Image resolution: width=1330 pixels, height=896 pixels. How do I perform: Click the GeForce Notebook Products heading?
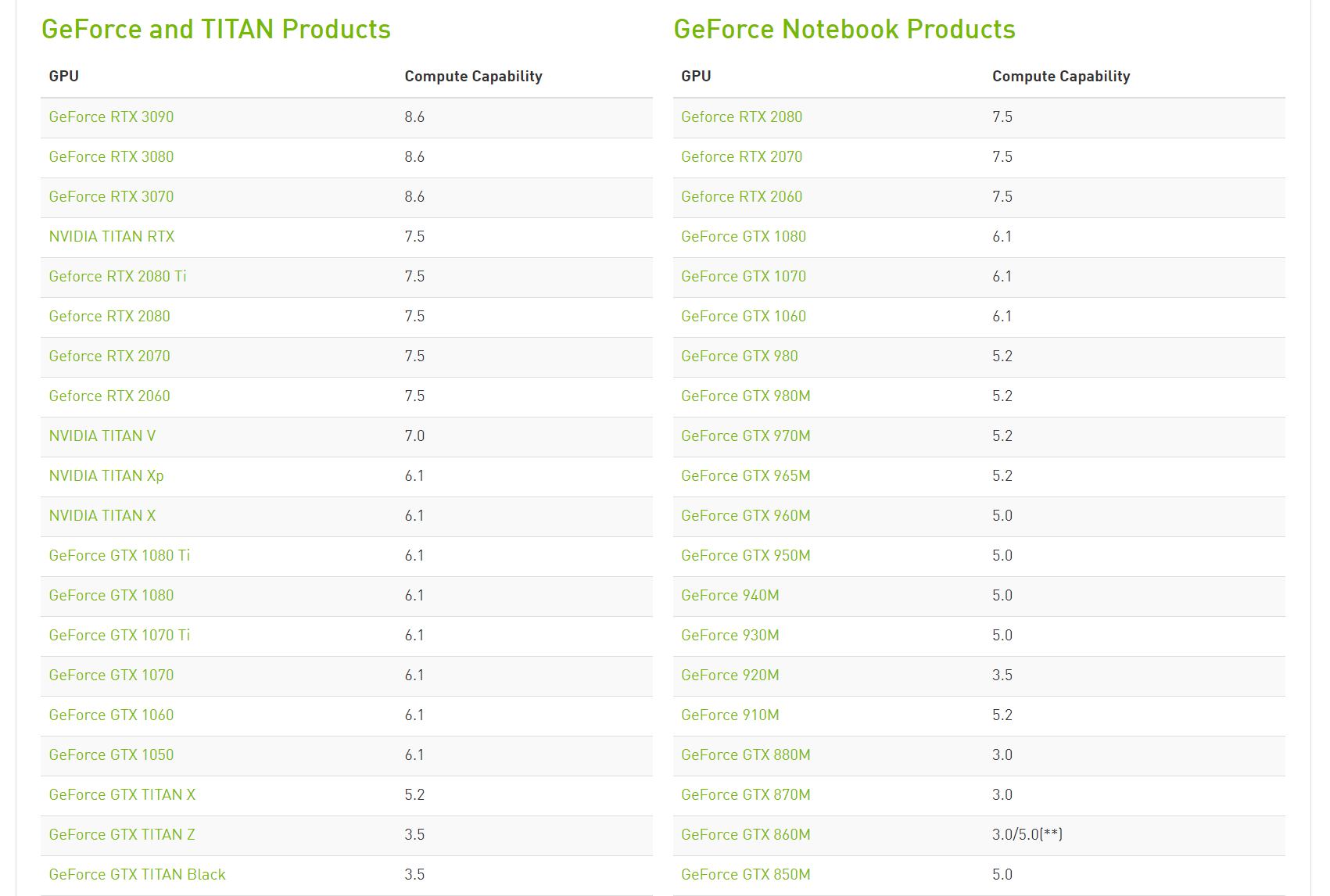[x=844, y=30]
